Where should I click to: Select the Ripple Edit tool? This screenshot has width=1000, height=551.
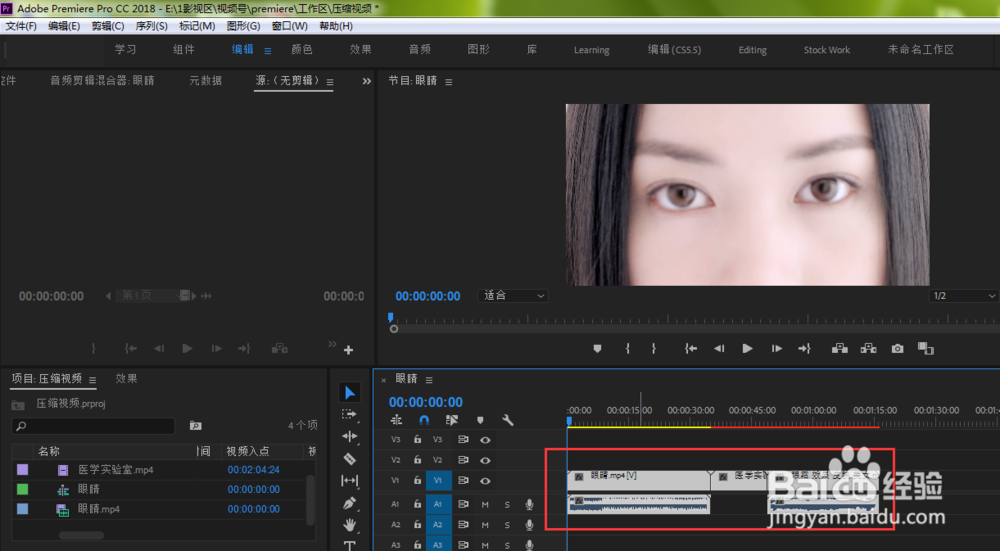point(349,436)
